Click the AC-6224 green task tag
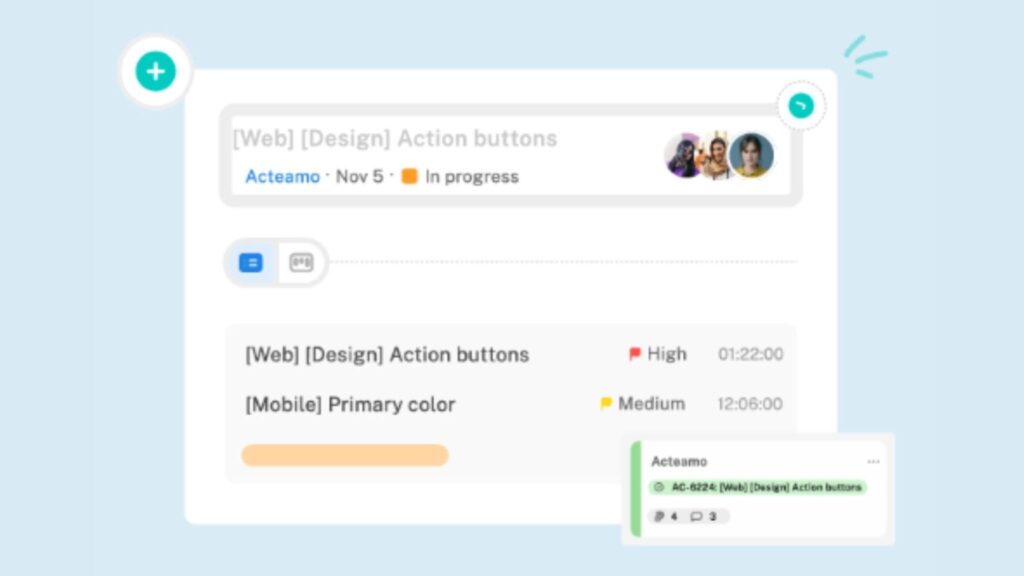The width and height of the screenshot is (1024, 576). coord(758,488)
